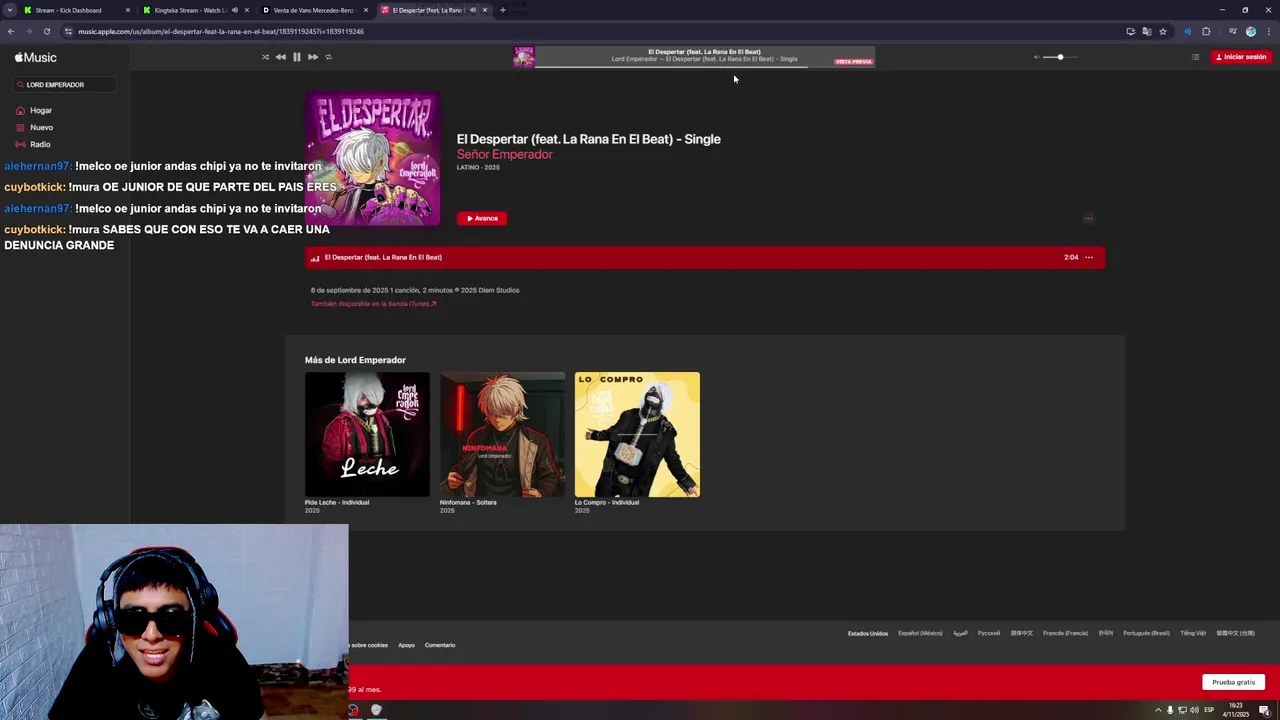
Task: Seek within the song progress bar
Action: click(x=705, y=67)
